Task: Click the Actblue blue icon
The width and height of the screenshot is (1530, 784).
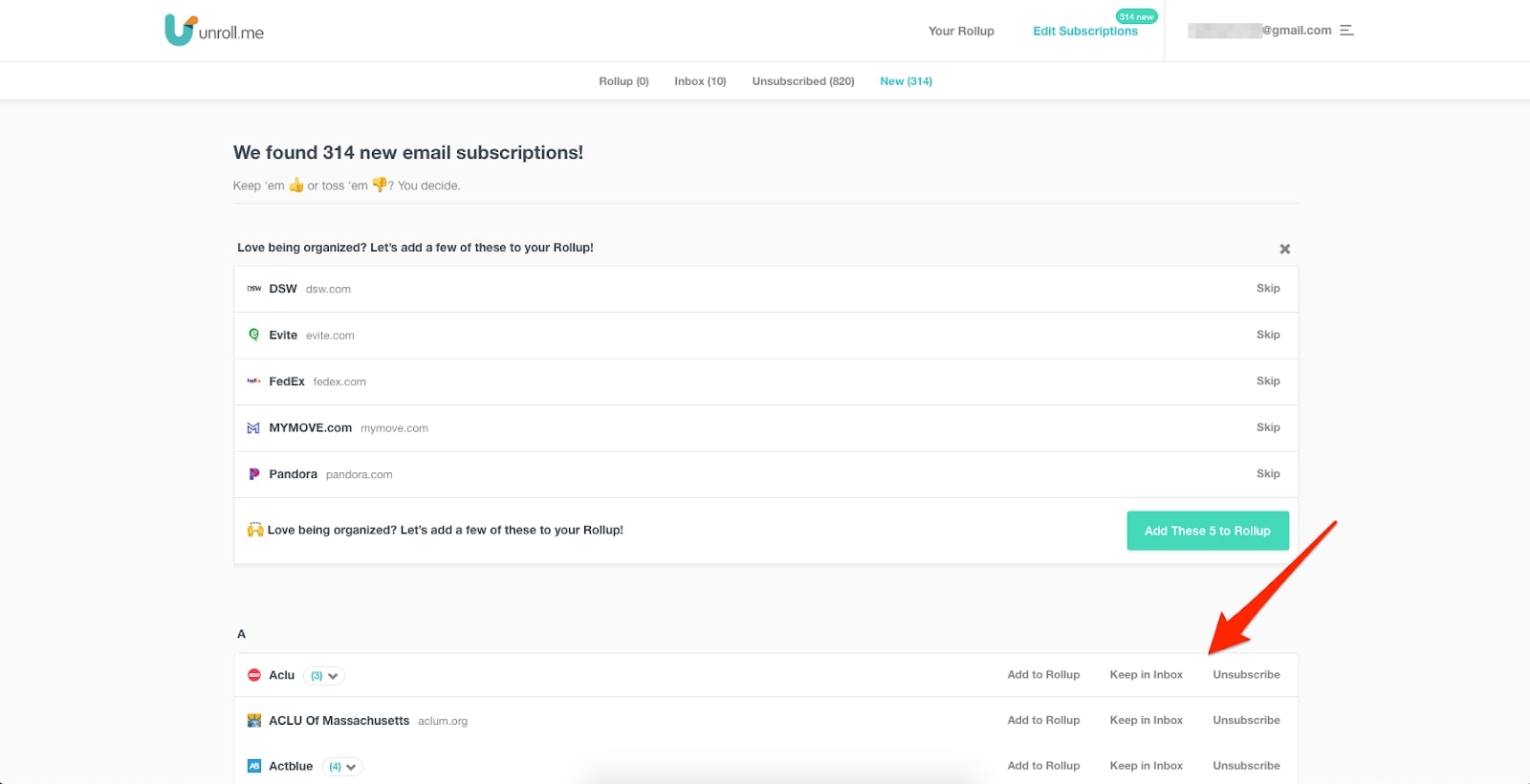Action: pos(253,766)
